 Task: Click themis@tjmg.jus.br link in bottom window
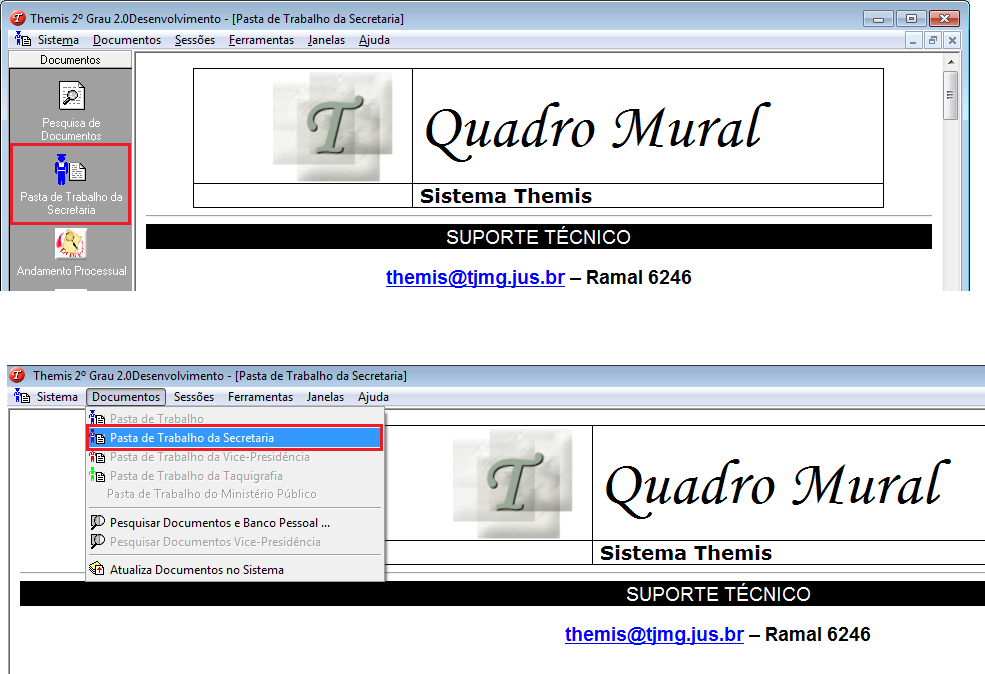(x=654, y=634)
